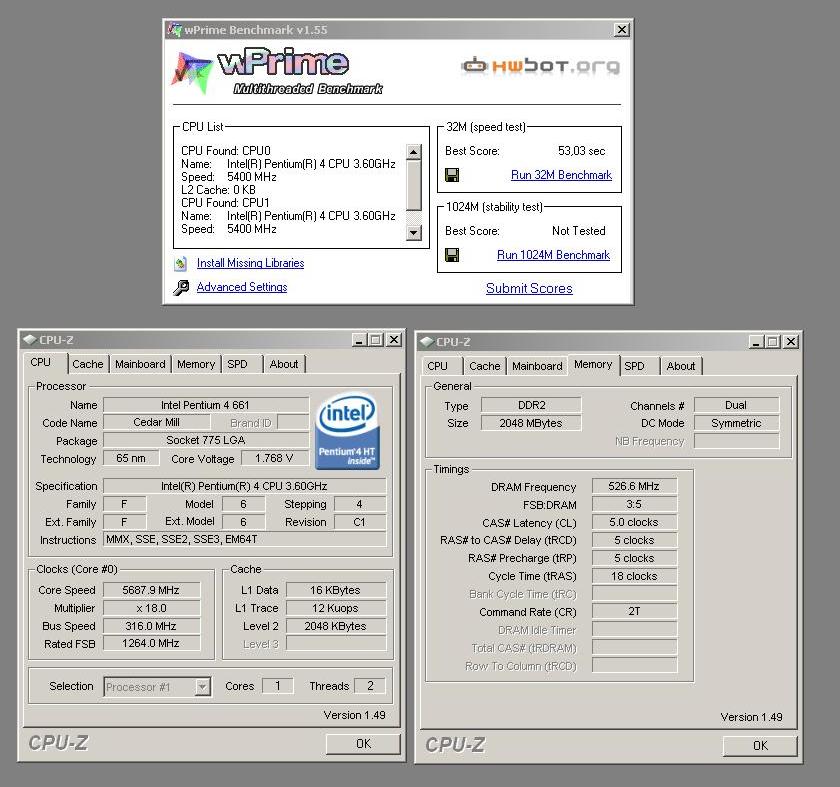Close the right CPU-Z Memory window
The height and width of the screenshot is (787, 840).
coord(791,342)
